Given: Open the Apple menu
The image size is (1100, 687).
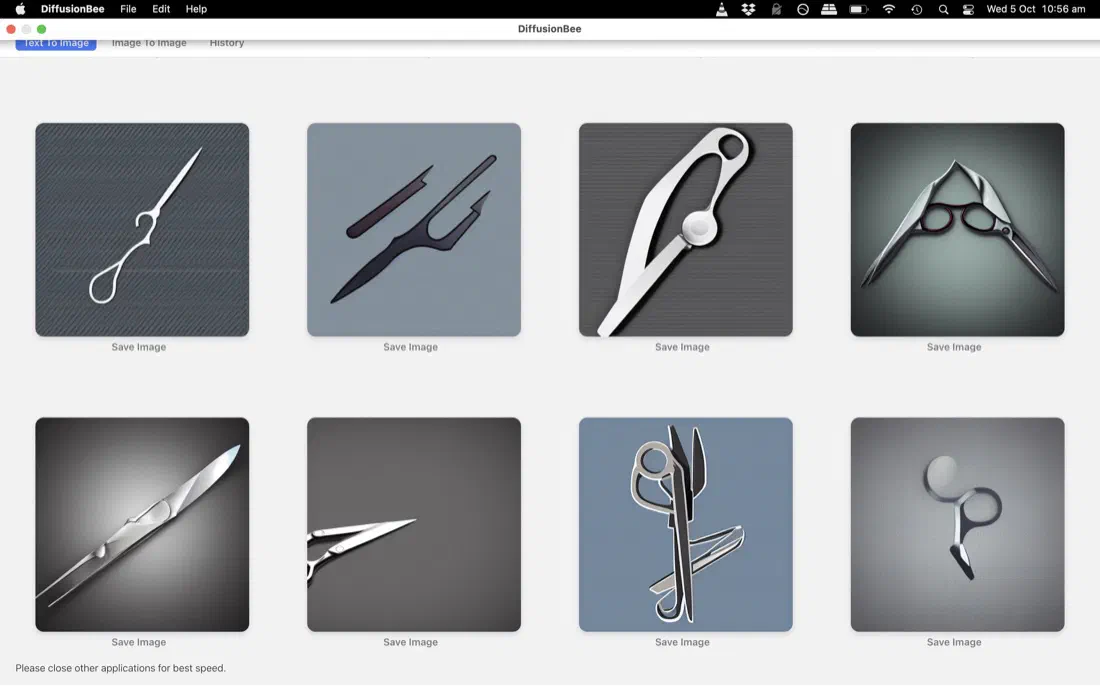Looking at the screenshot, I should tap(20, 9).
